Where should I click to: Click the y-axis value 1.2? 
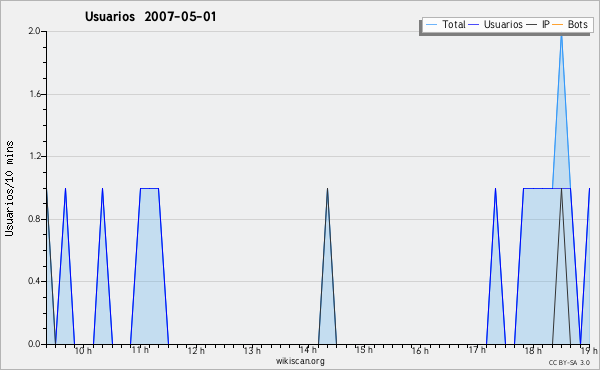pos(34,156)
